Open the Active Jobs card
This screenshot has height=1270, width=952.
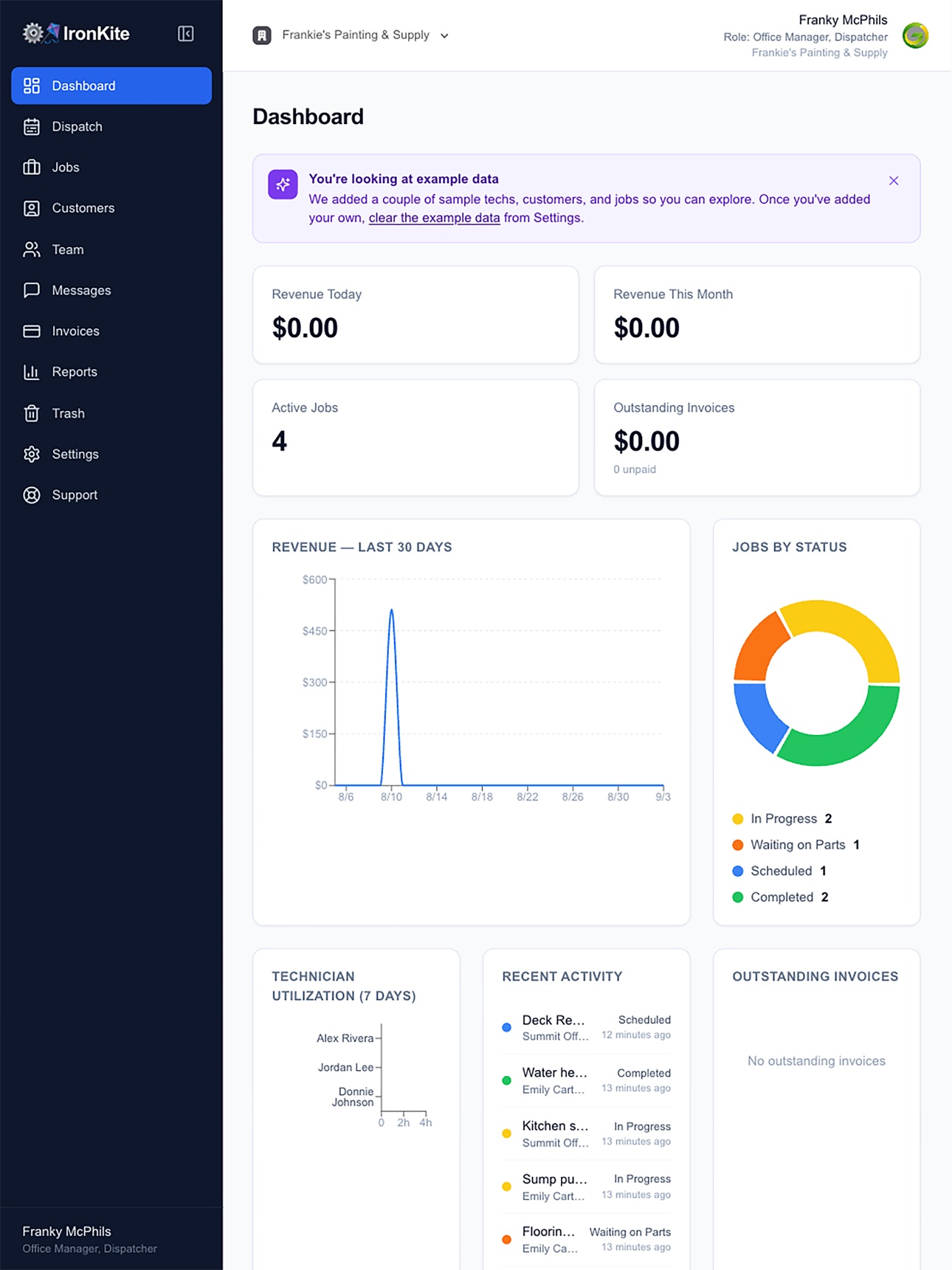[x=415, y=438]
